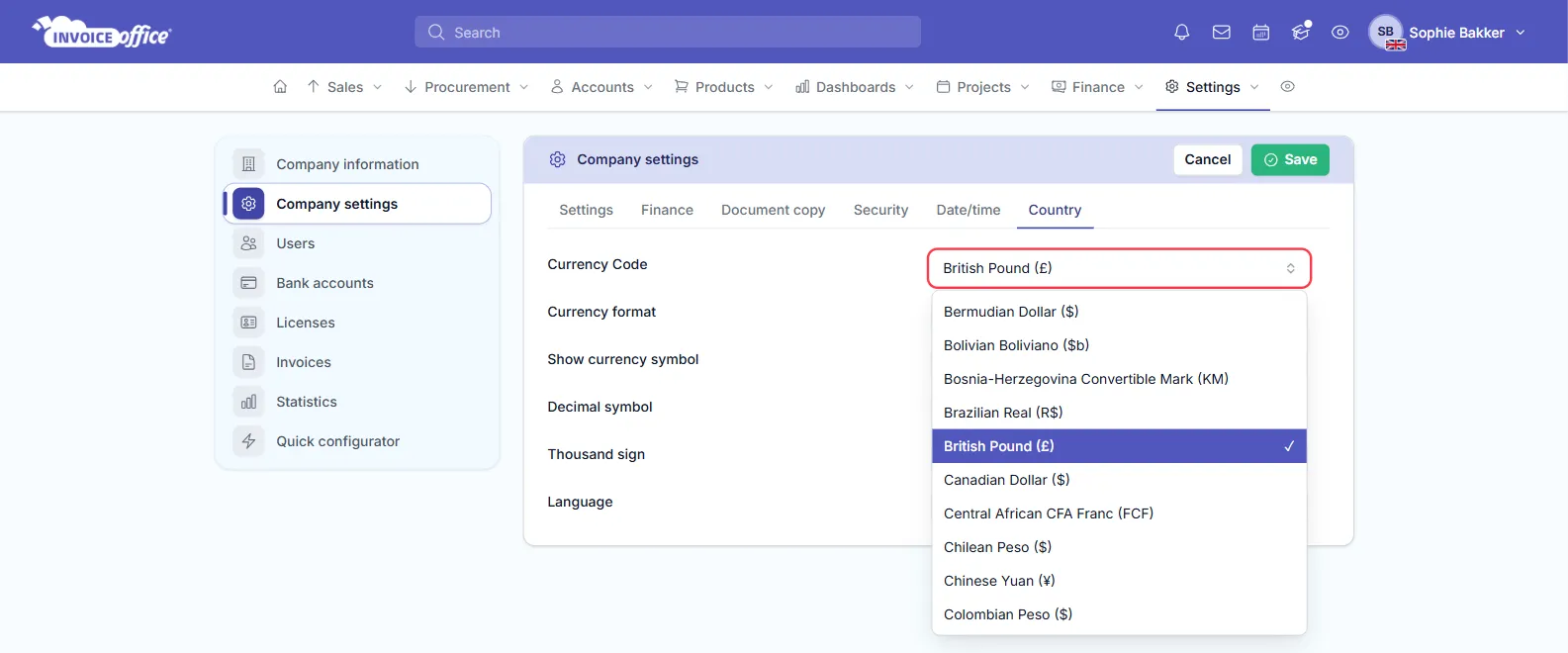Click into the Search field
1568x653 pixels.
668,32
